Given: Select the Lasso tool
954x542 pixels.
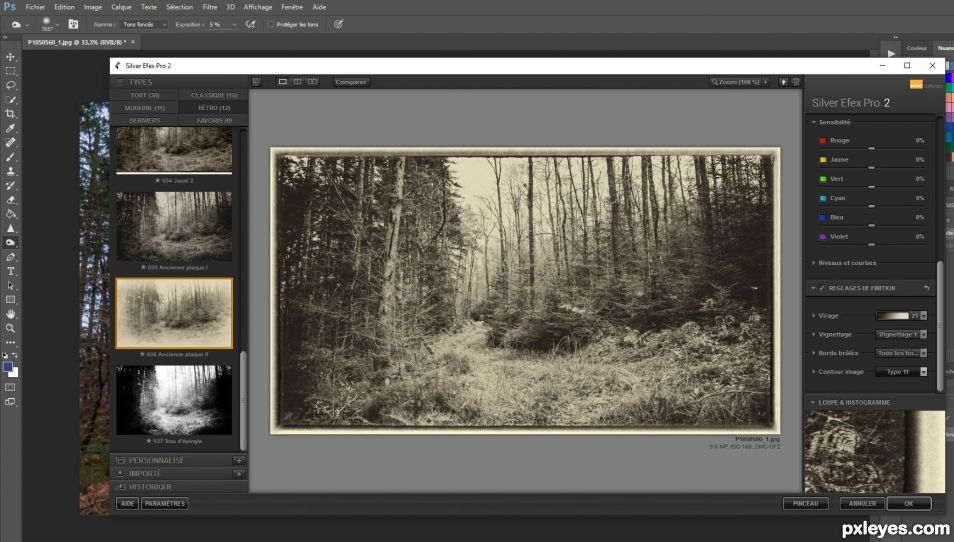Looking at the screenshot, I should (10, 85).
